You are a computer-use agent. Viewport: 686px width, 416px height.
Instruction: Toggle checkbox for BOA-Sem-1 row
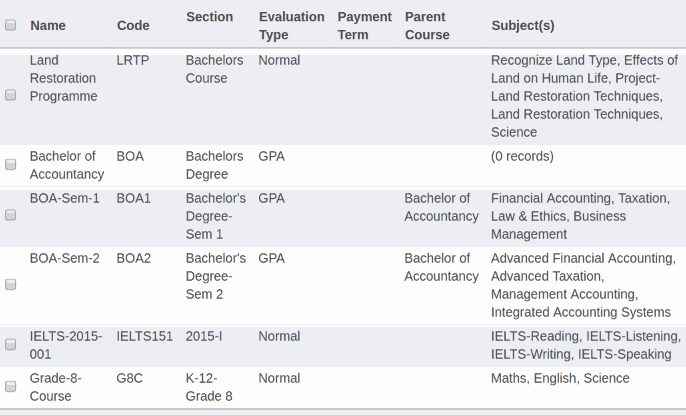point(10,215)
